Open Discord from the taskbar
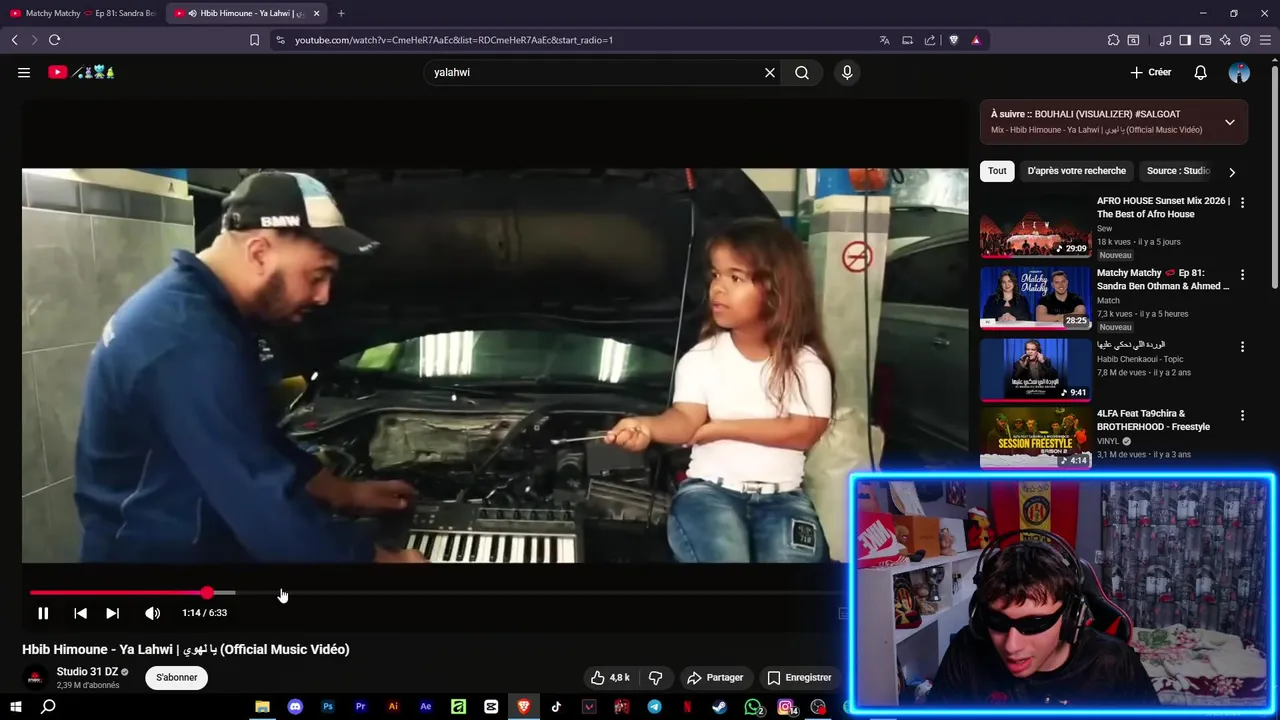1280x720 pixels. click(295, 707)
